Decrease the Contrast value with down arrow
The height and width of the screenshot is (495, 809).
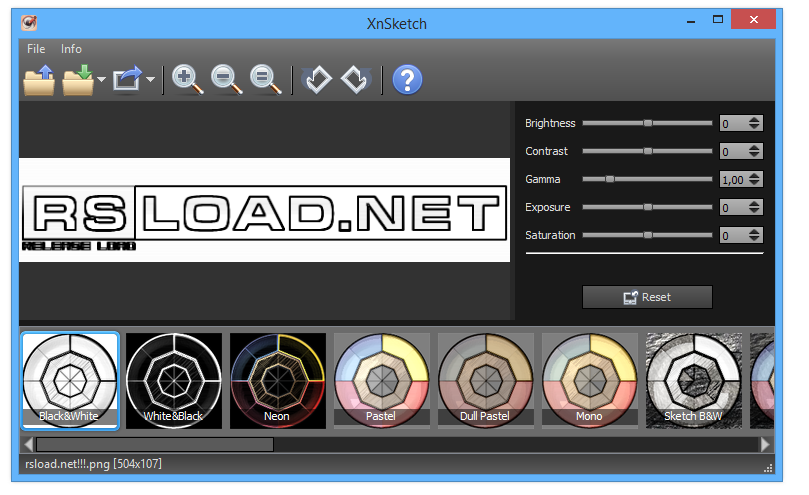[x=754, y=155]
